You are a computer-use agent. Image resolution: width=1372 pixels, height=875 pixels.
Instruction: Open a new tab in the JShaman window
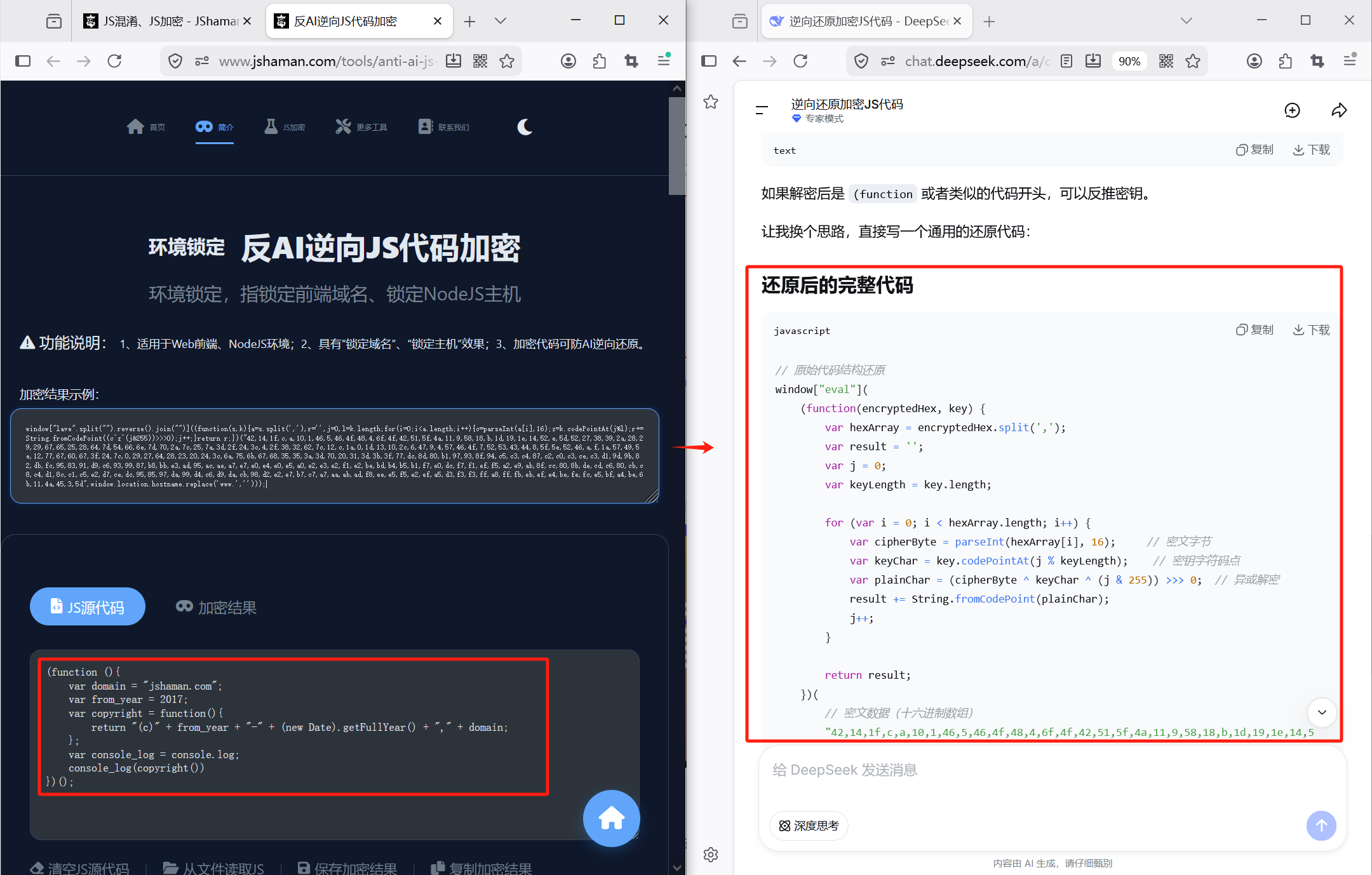point(470,22)
